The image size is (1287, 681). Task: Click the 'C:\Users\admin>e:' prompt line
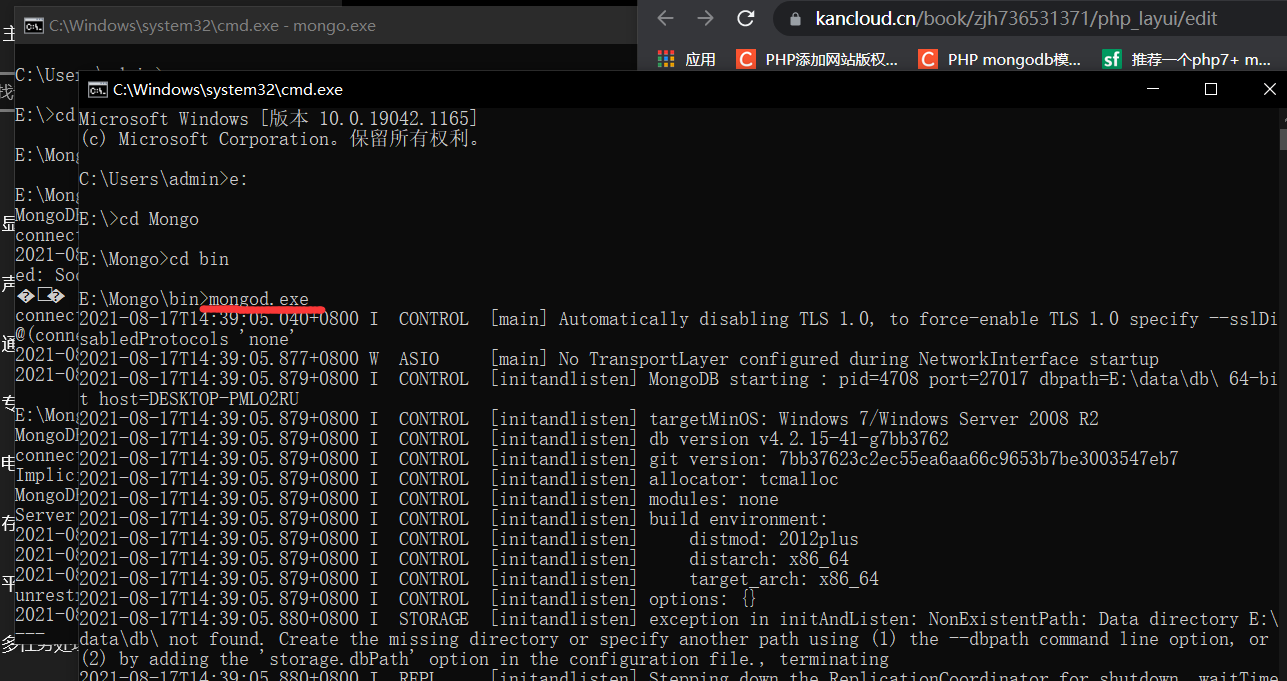click(x=164, y=179)
